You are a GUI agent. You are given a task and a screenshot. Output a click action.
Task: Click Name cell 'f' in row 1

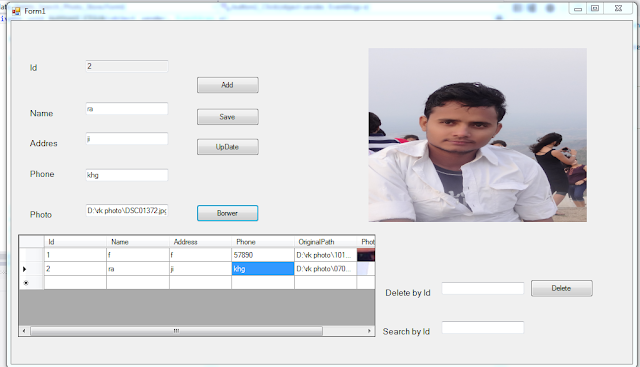[138, 255]
